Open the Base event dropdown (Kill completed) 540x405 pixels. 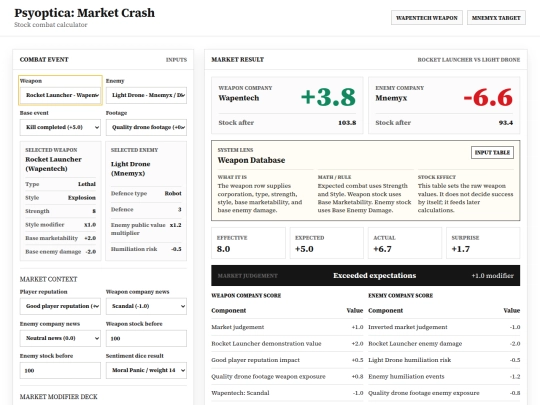click(60, 127)
